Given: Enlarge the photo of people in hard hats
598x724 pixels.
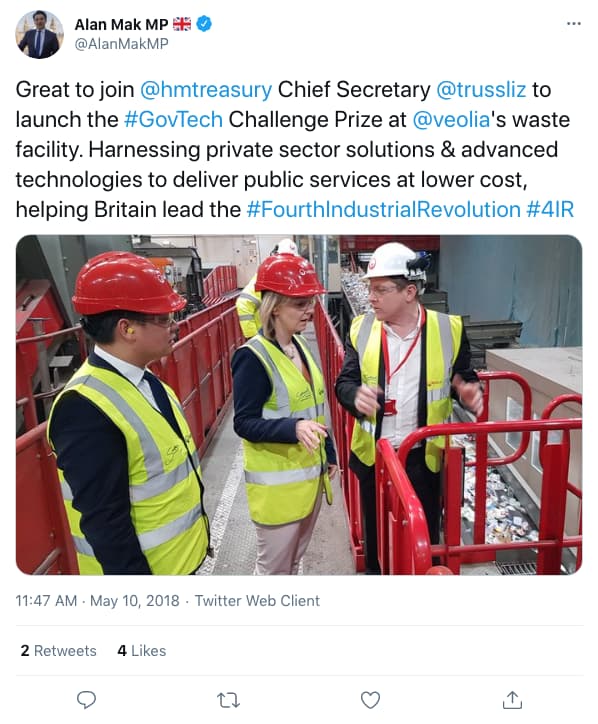Looking at the screenshot, I should click(299, 405).
